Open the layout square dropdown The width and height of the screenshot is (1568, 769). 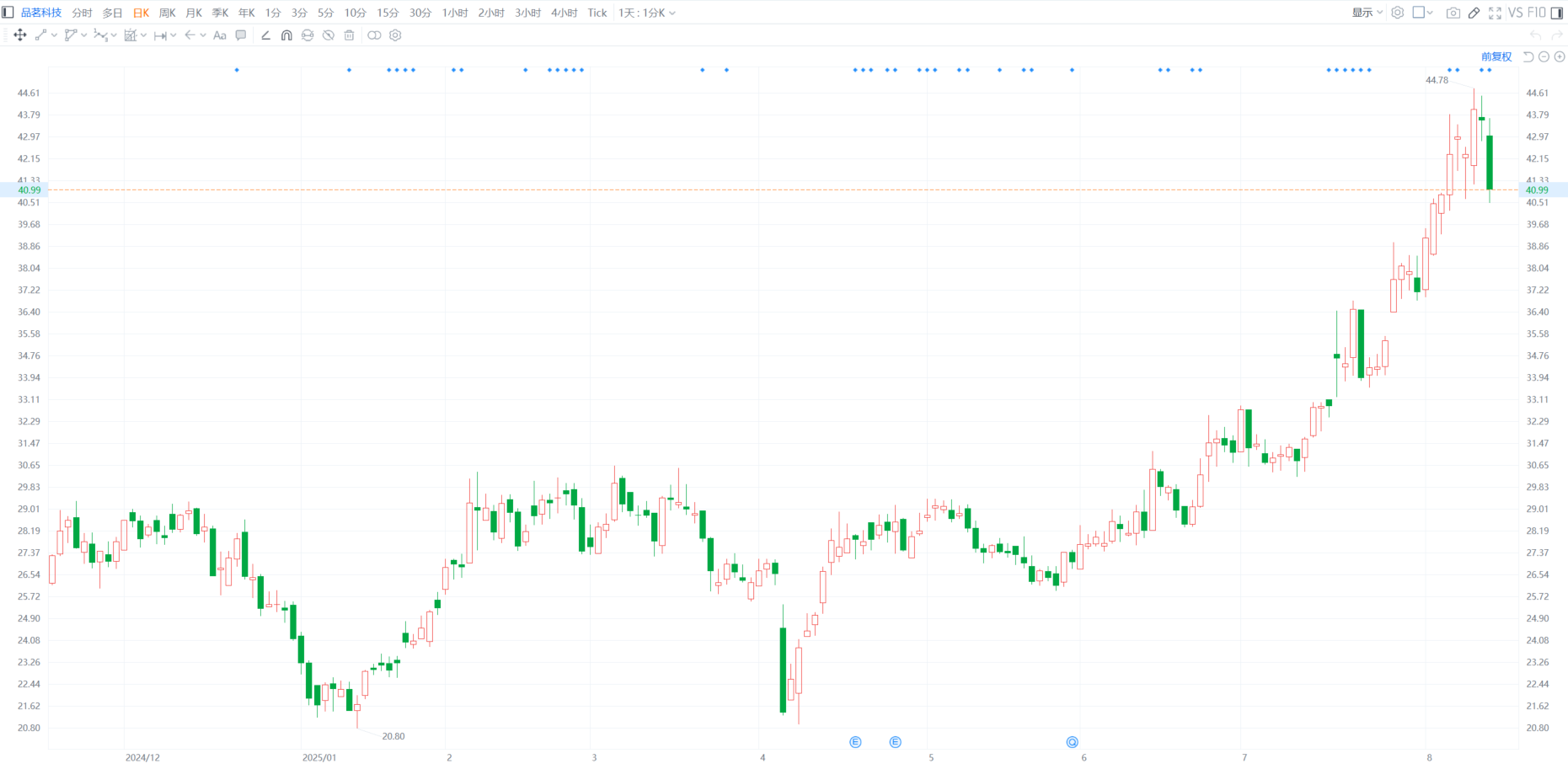tap(1422, 13)
